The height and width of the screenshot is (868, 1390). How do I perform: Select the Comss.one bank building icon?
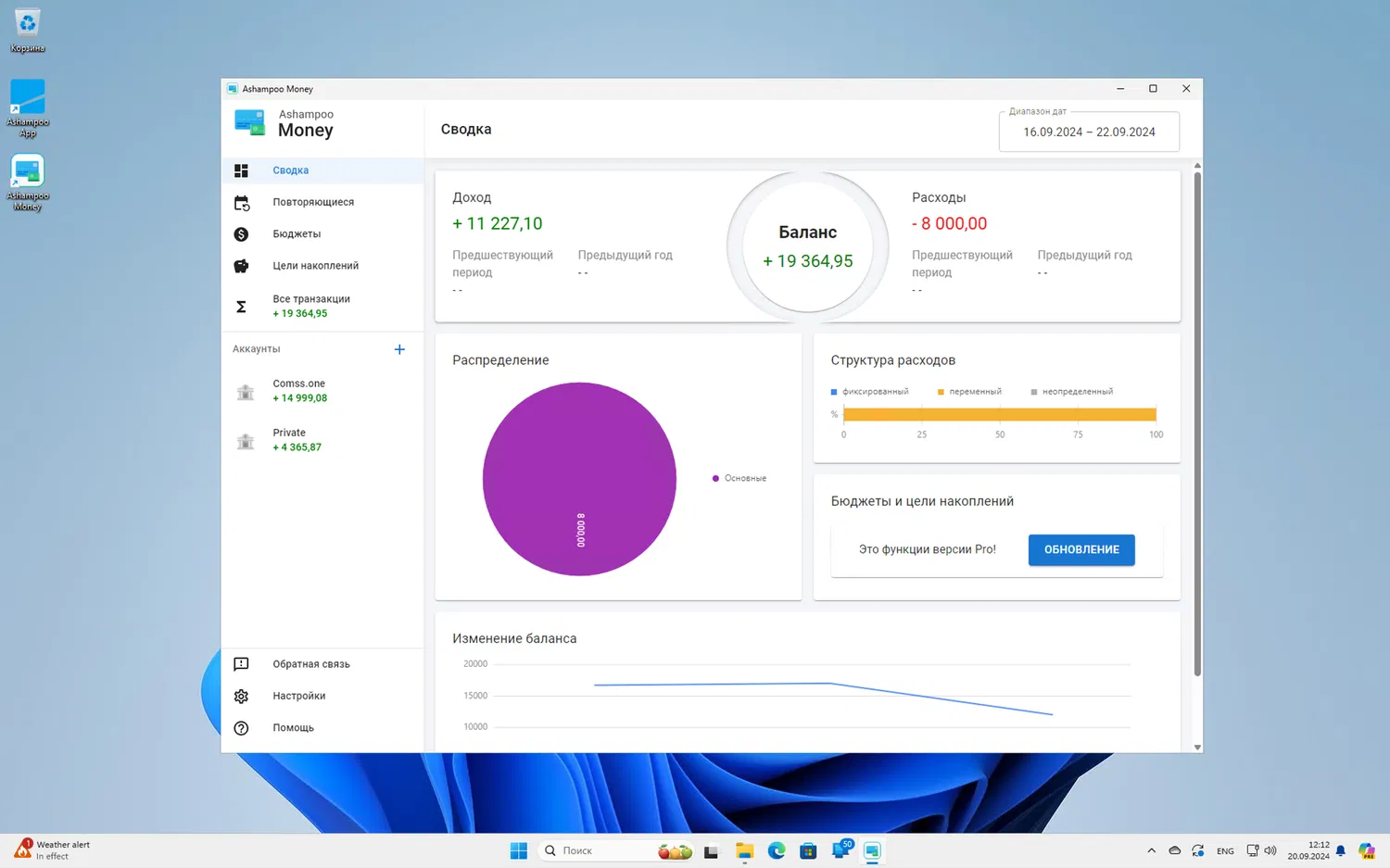pyautogui.click(x=246, y=392)
